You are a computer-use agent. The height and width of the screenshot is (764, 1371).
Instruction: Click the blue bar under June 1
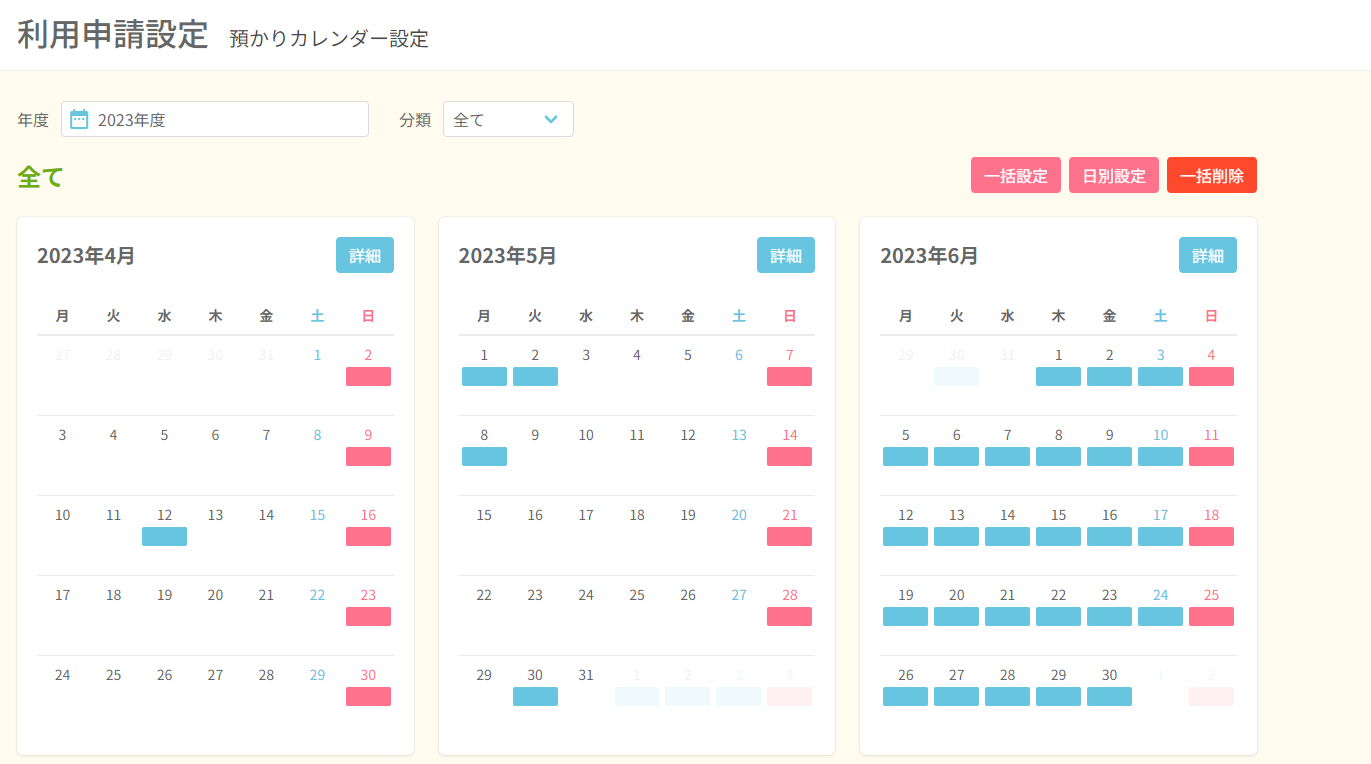click(x=1058, y=376)
